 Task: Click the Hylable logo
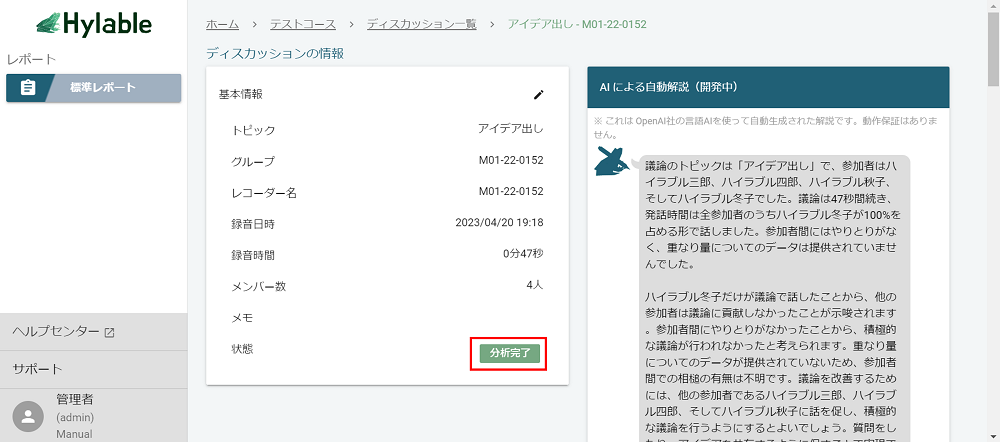93,24
